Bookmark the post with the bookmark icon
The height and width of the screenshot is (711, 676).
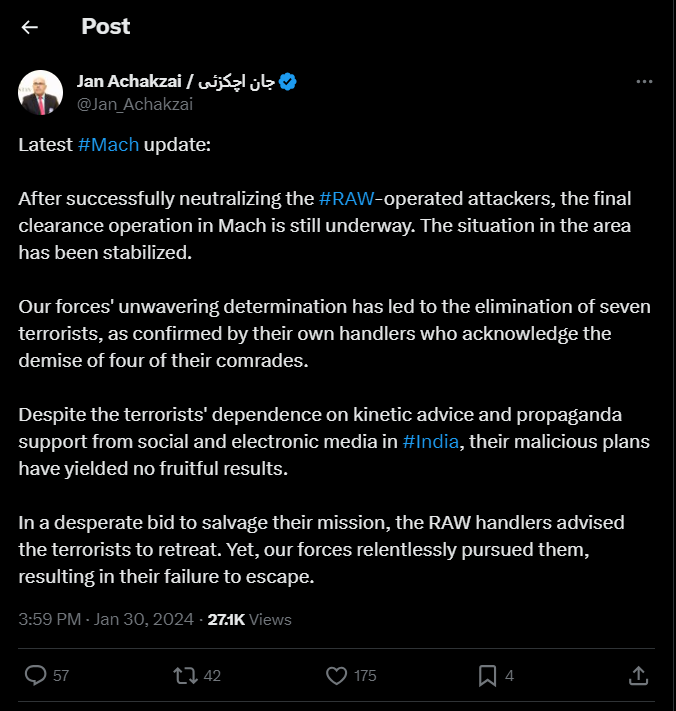[x=487, y=676]
